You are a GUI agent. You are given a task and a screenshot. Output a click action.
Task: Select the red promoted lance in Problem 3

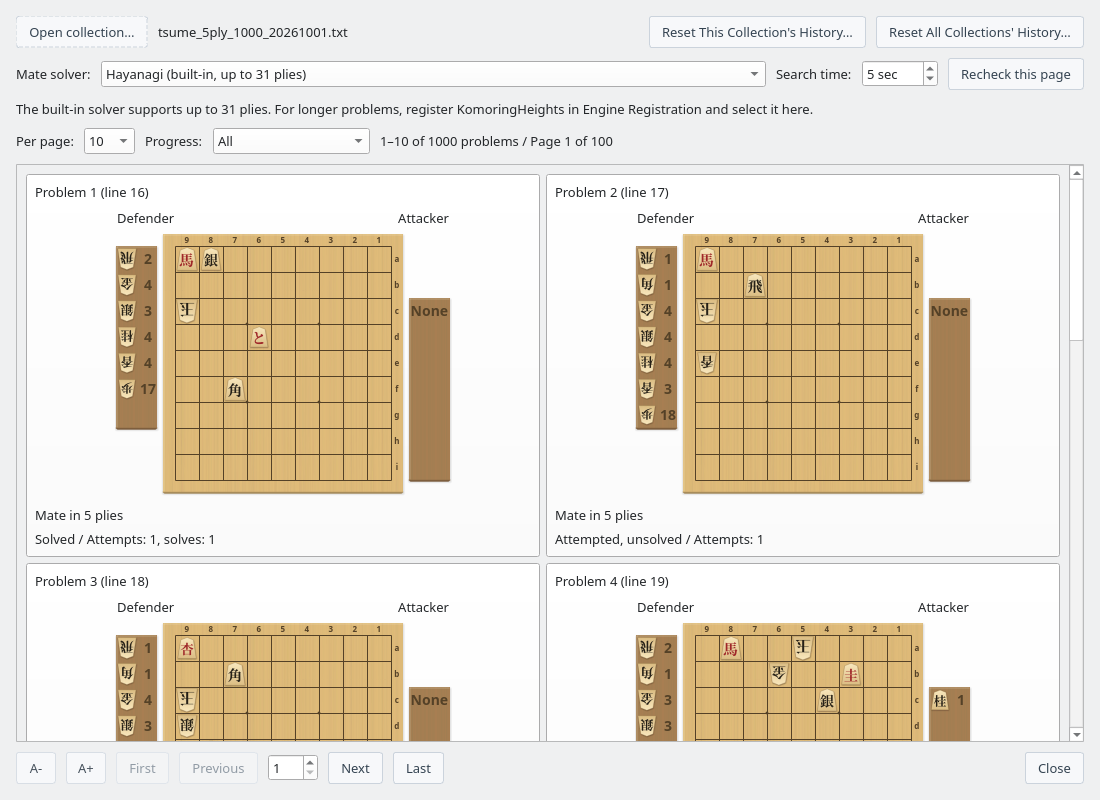click(187, 648)
